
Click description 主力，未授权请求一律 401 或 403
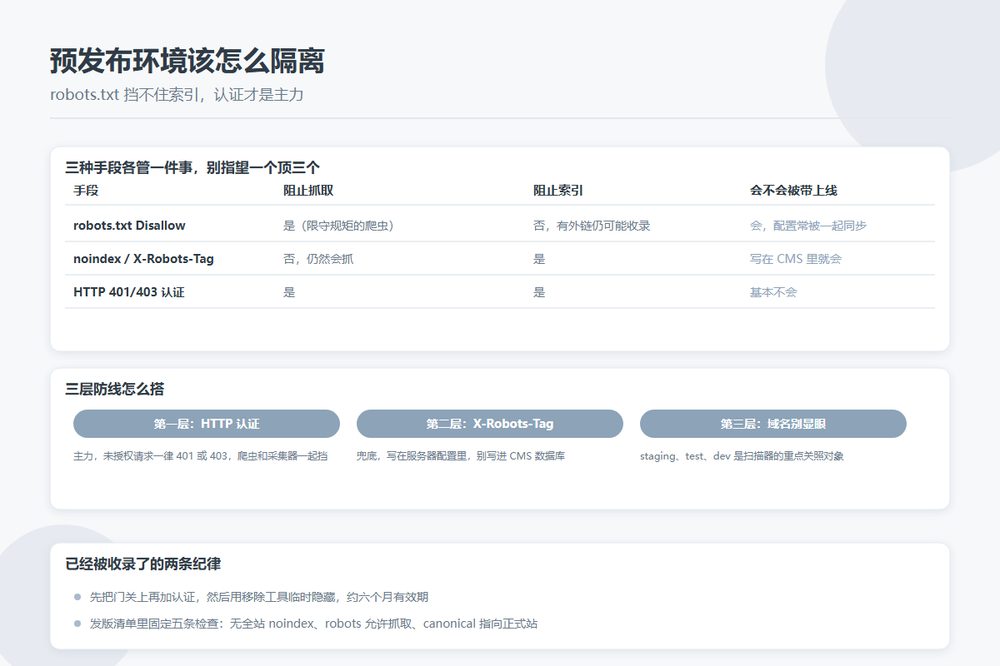[200, 456]
